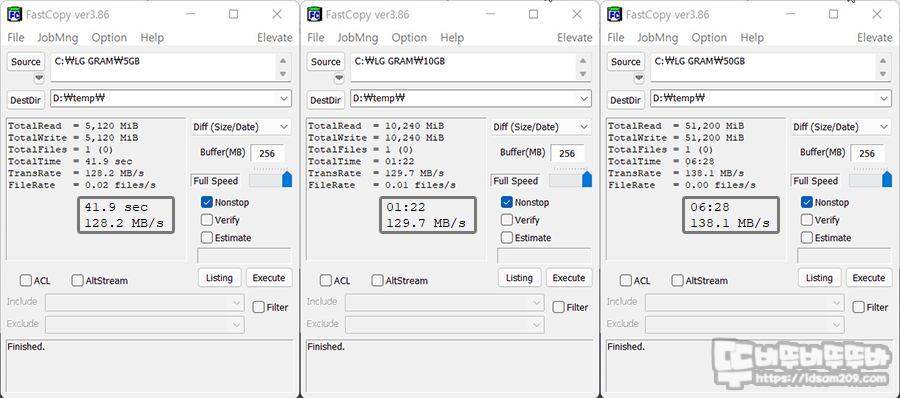Image resolution: width=900 pixels, height=398 pixels.
Task: Enable Verify in 50GB window
Action: (x=807, y=220)
